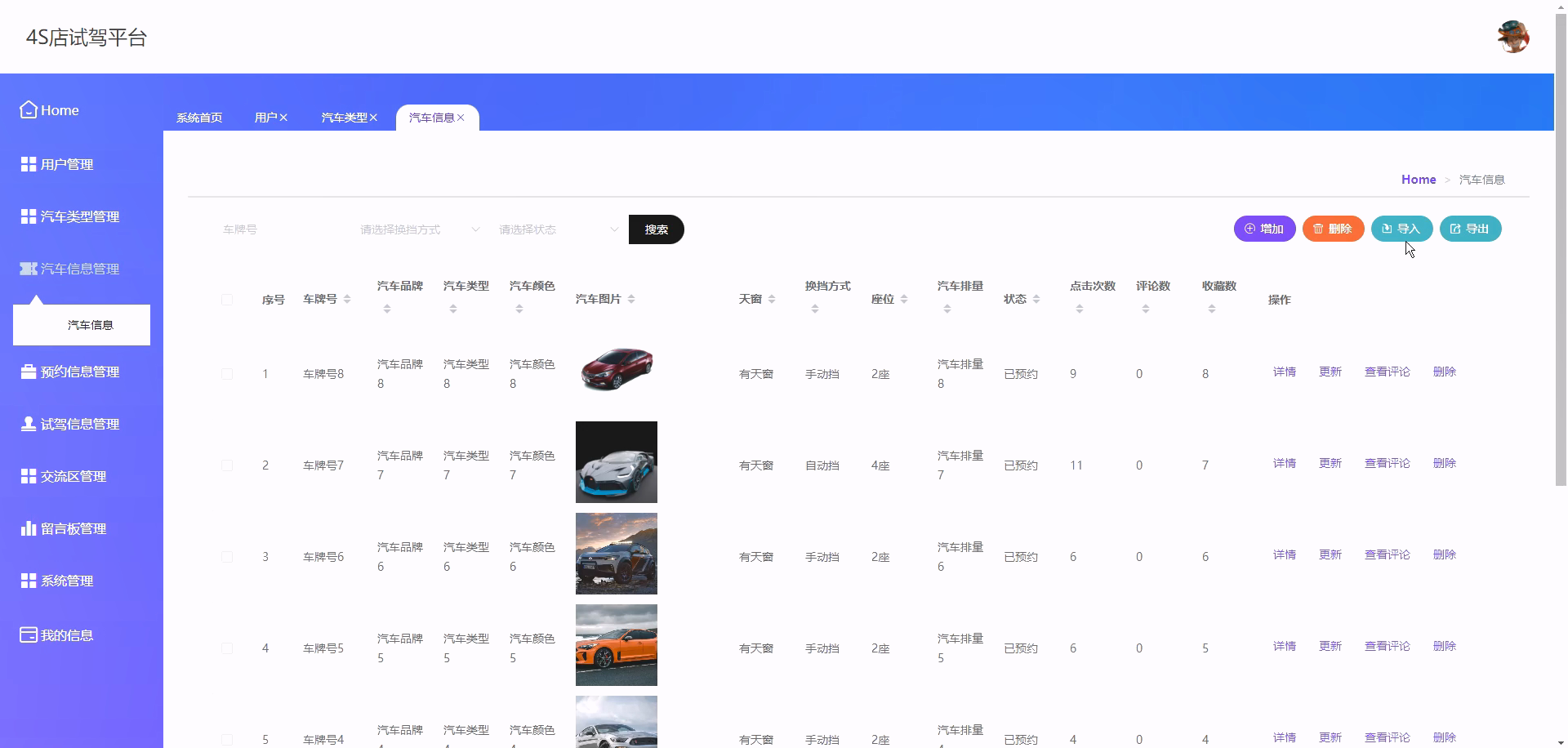Screen dimensions: 1568x748
Task: Click the 车牌号 search input field
Action: coord(278,229)
